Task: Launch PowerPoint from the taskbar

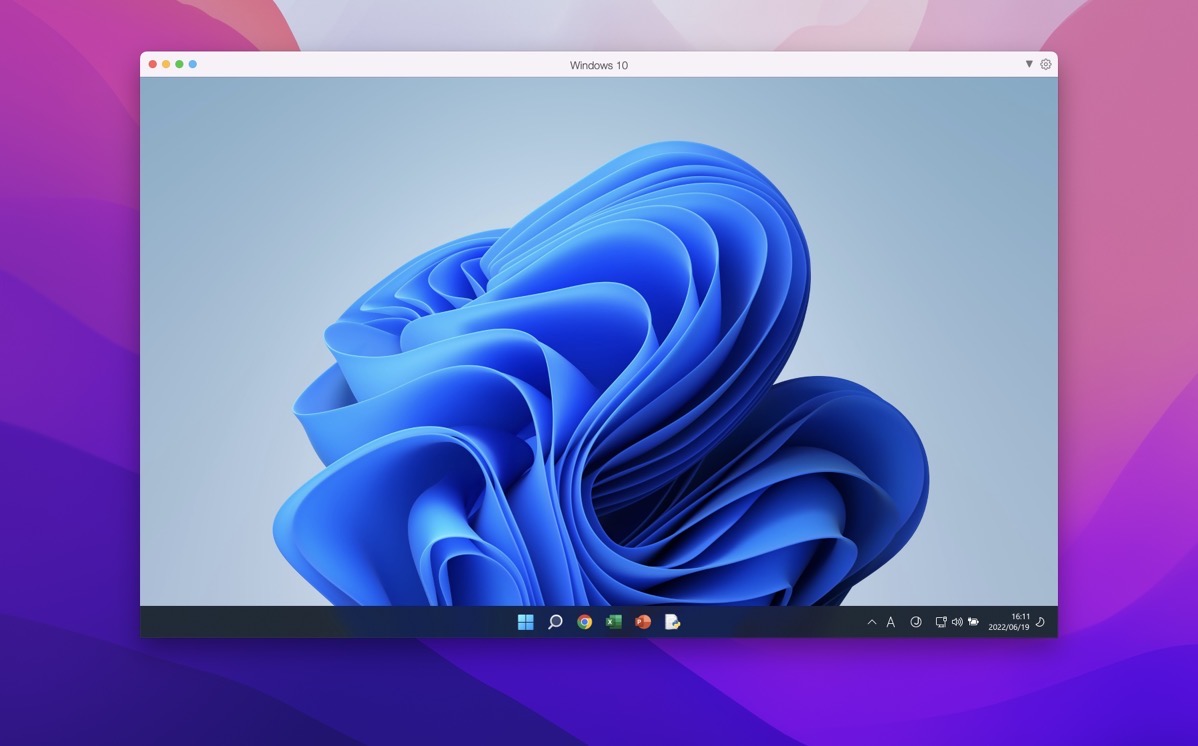Action: coord(643,622)
